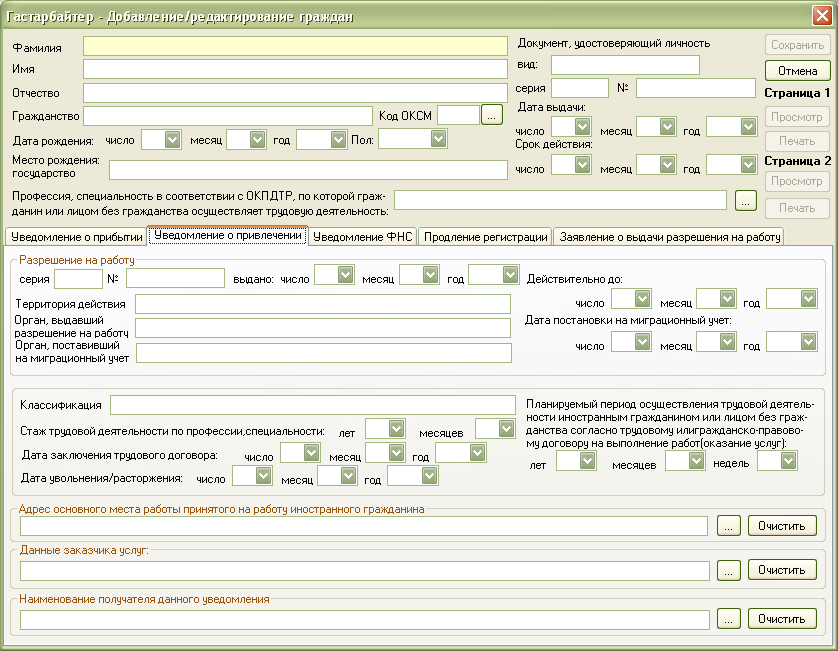Switch to the Уведомление о прибытии tab
838x651 pixels.
[76, 237]
